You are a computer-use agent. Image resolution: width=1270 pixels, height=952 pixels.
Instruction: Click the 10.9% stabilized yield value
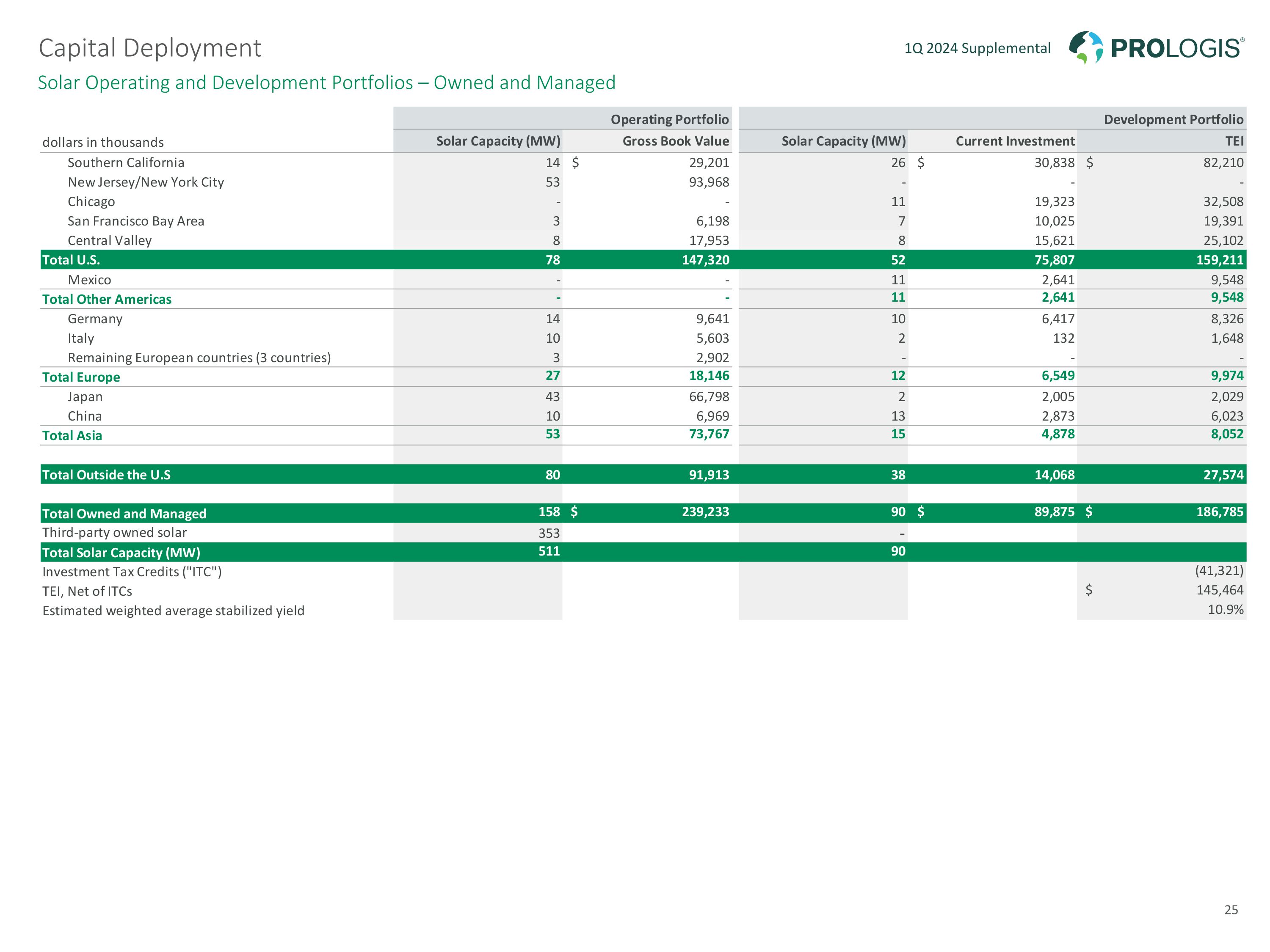tap(1225, 609)
